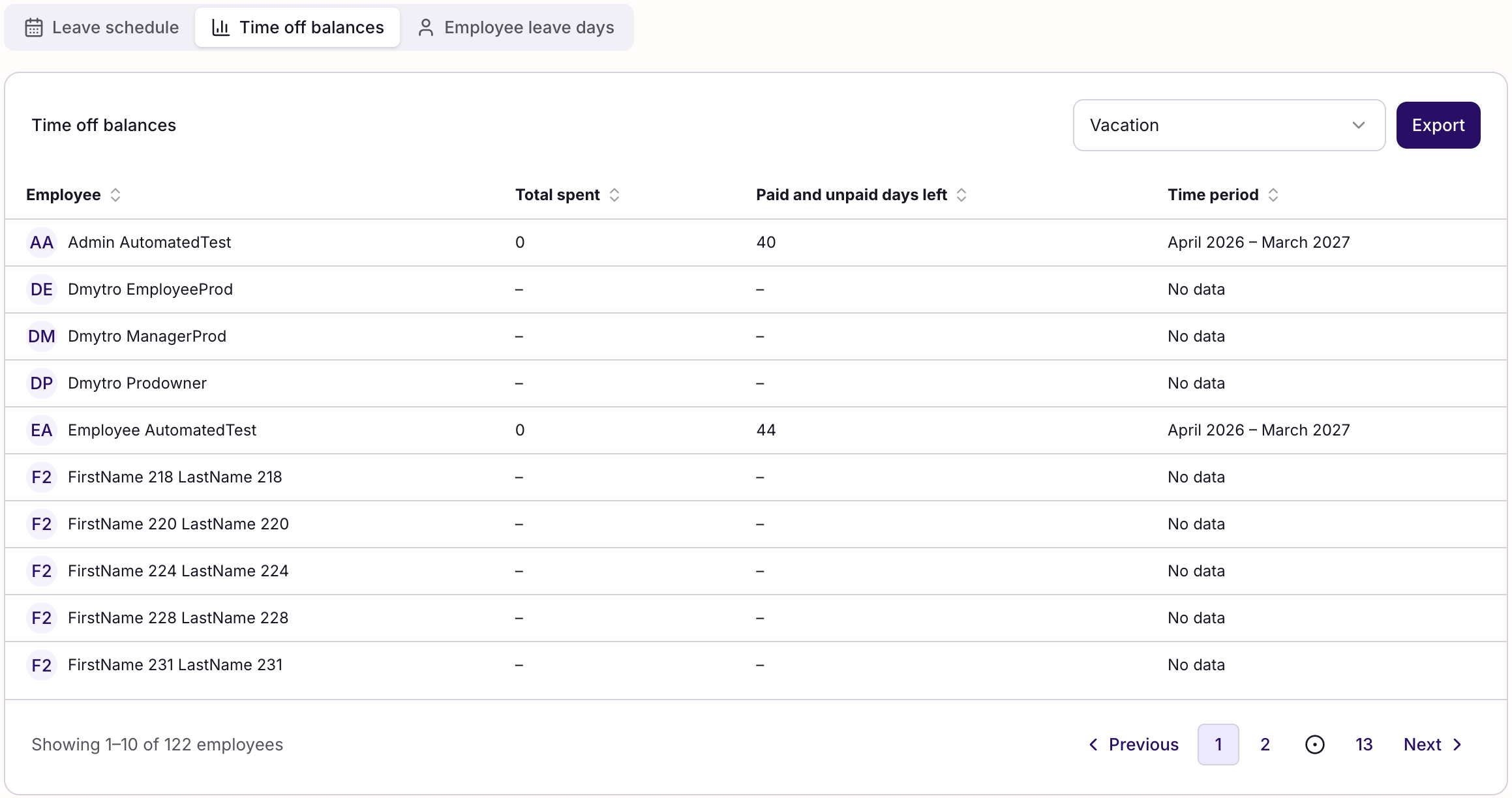Switch to the Leave schedule tab
This screenshot has height=798, width=1512.
102,27
